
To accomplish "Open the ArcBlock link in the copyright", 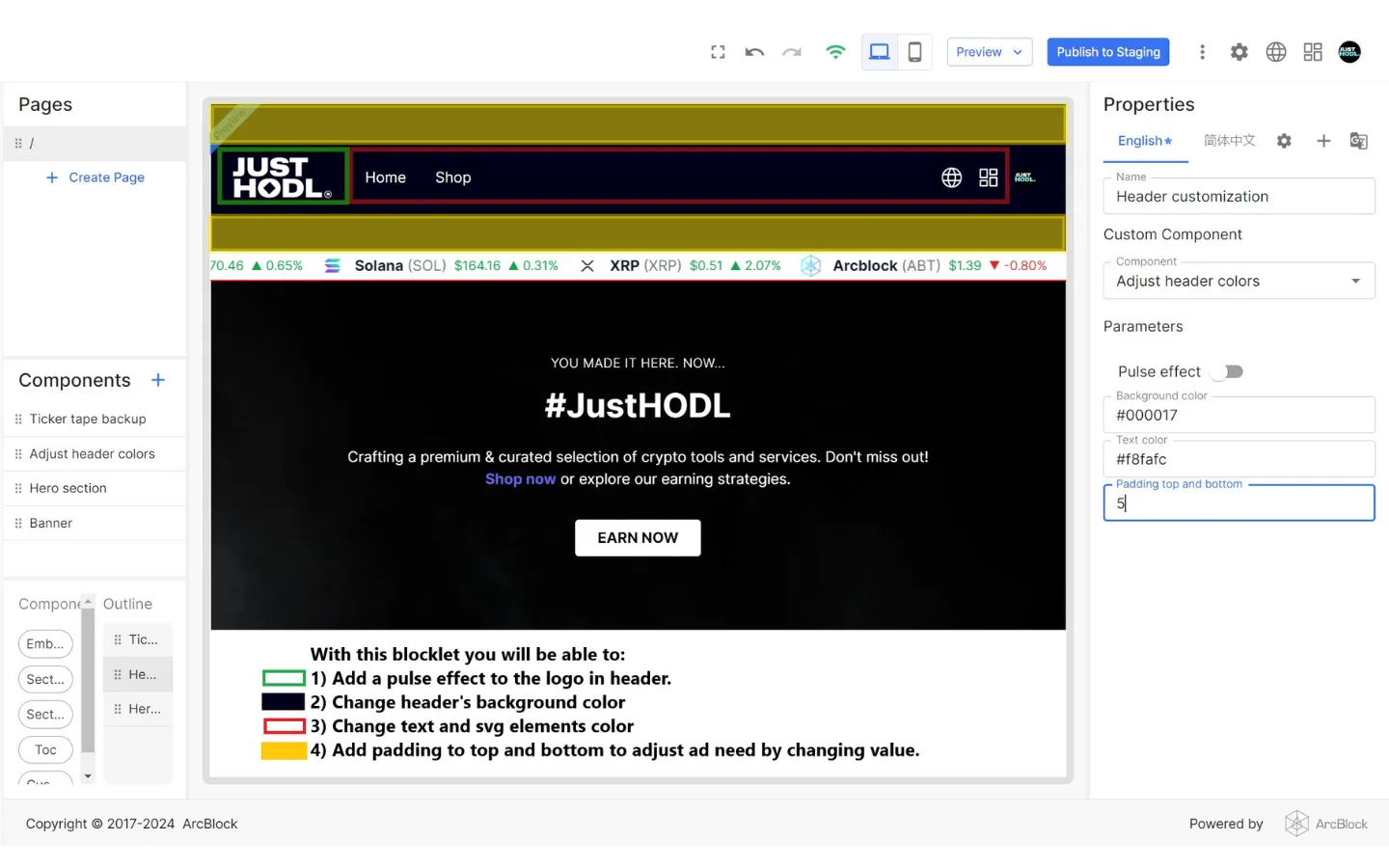I will pos(210,824).
